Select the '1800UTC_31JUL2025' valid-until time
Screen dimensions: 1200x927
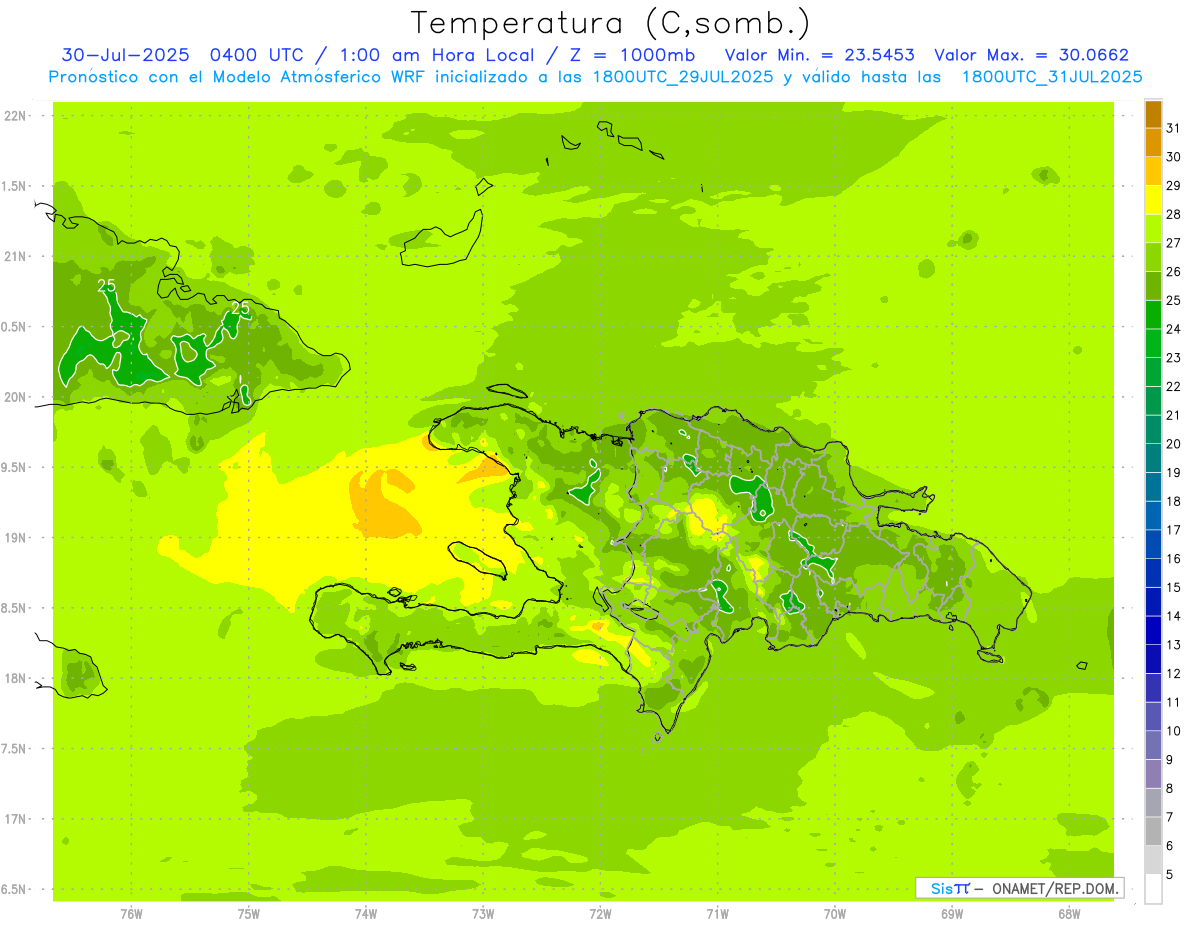(x=1052, y=76)
